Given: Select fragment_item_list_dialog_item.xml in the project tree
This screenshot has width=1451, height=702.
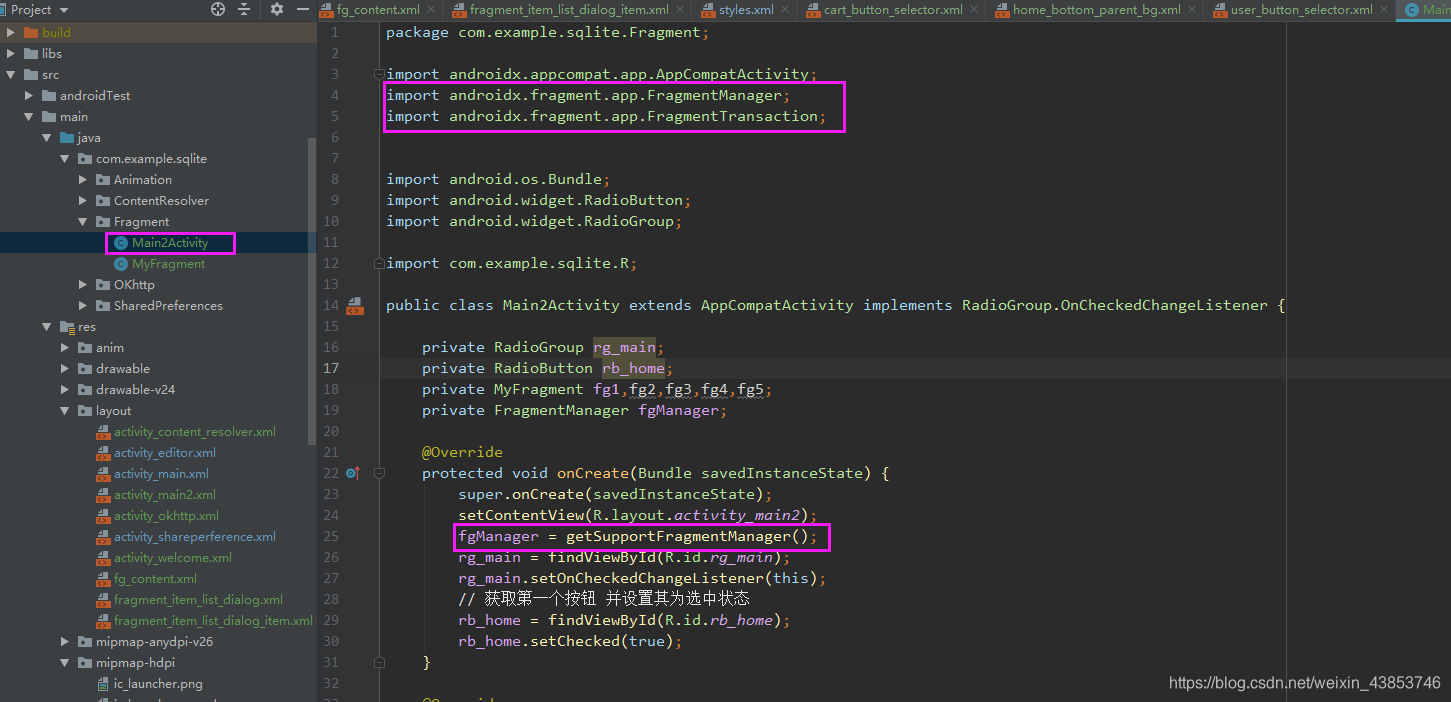Looking at the screenshot, I should [x=213, y=621].
